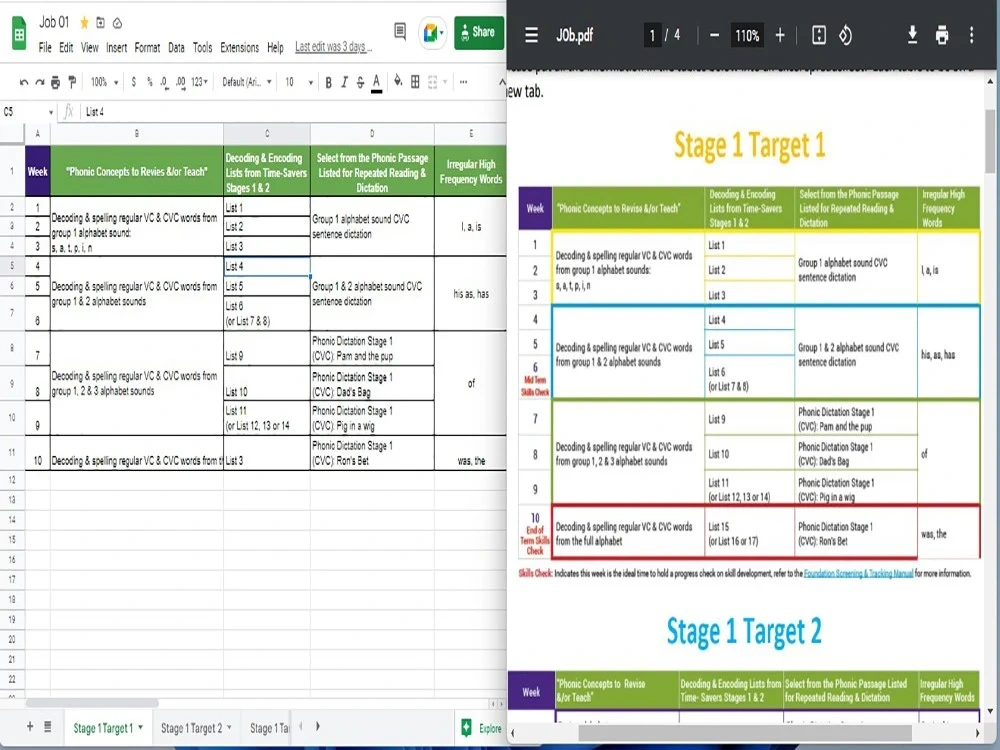The width and height of the screenshot is (1000, 750).
Task: Click the formula bar showing List 4
Action: [293, 112]
